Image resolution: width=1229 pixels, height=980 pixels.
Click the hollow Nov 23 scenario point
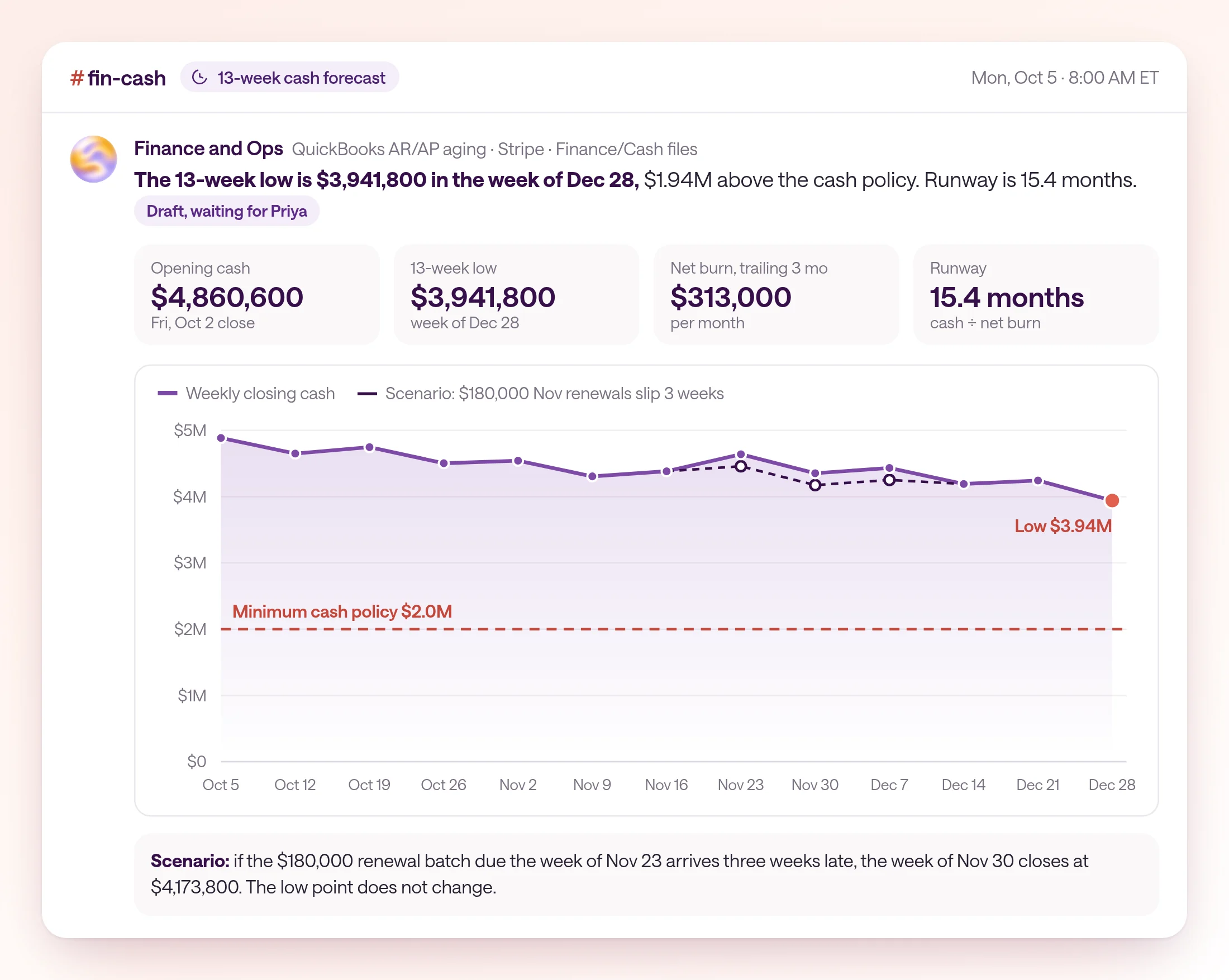741,467
